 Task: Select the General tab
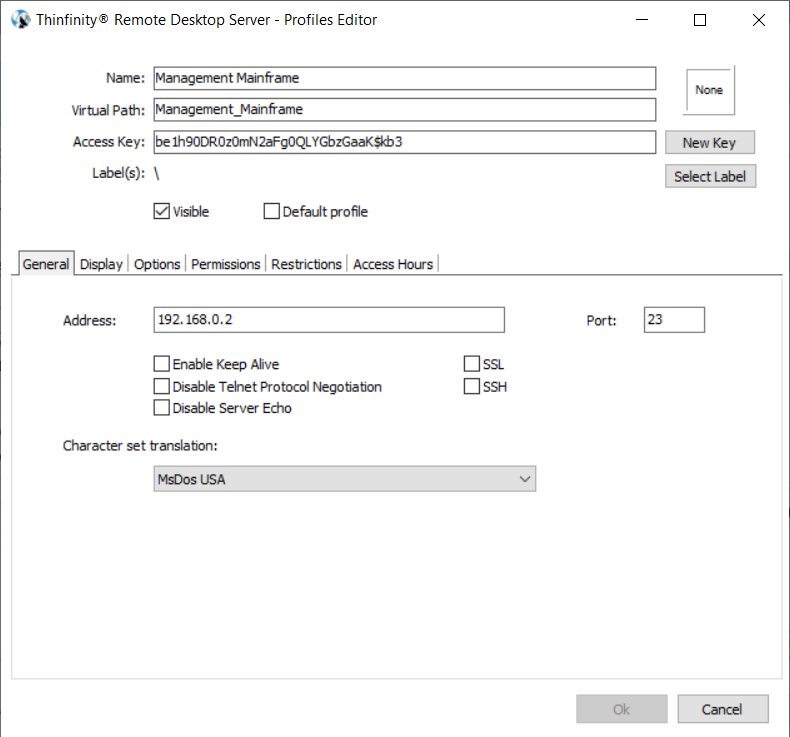[x=46, y=264]
